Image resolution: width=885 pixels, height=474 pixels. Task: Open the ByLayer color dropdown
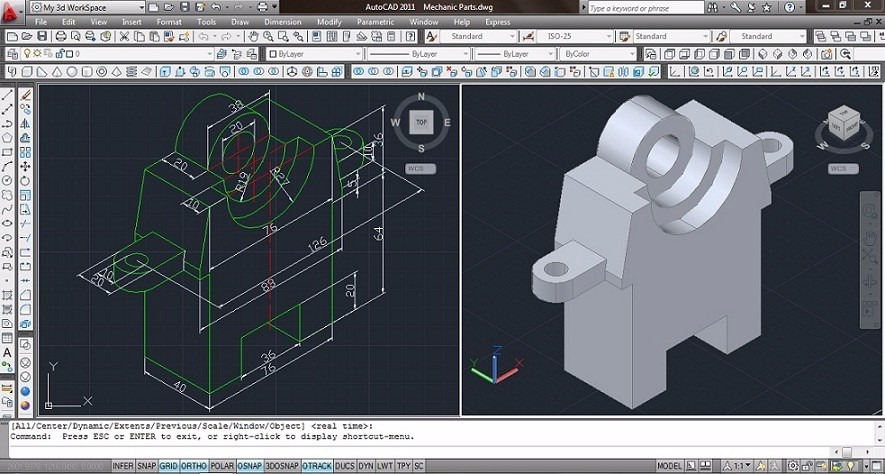[314, 54]
